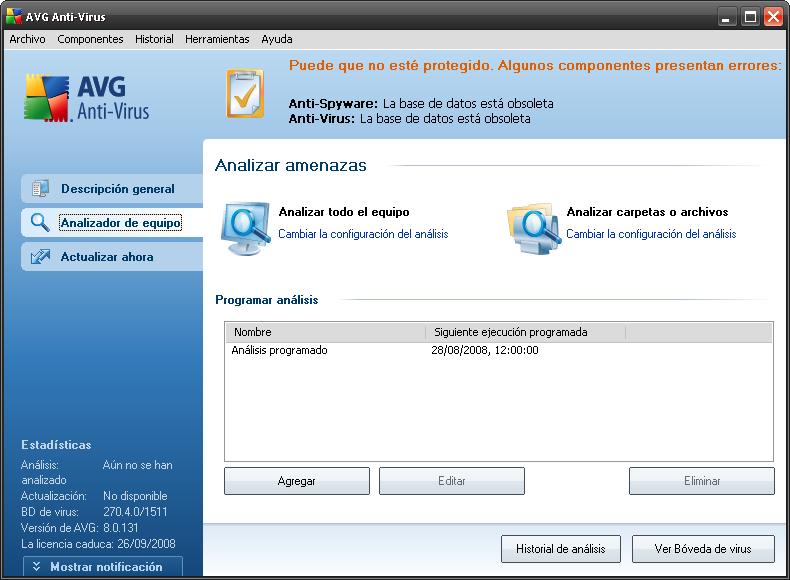
Task: Click the clipboard checkmark status icon
Action: [x=245, y=94]
